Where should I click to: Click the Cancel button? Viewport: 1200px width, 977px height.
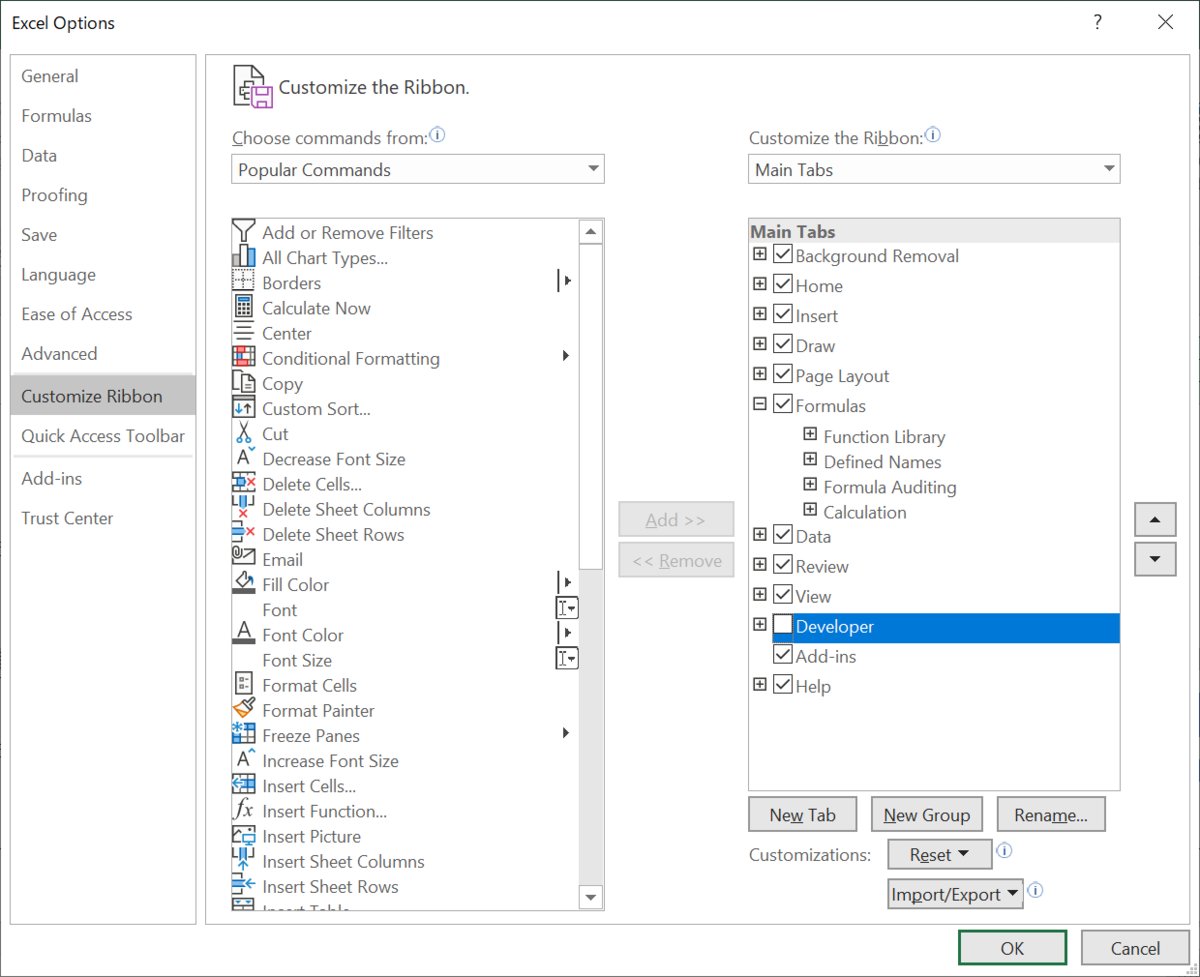(1135, 948)
